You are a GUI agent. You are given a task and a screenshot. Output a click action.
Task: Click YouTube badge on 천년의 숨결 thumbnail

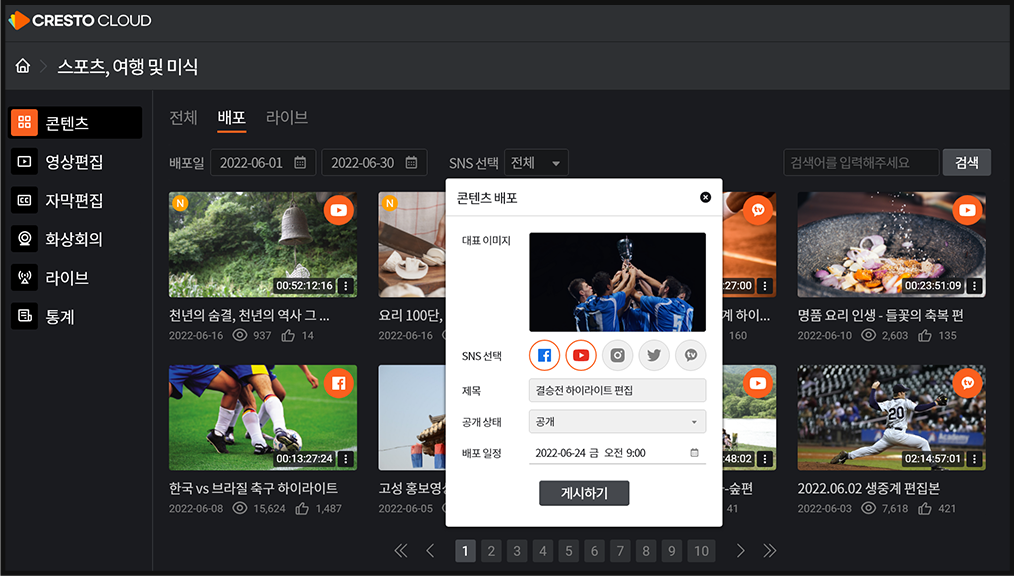point(339,210)
